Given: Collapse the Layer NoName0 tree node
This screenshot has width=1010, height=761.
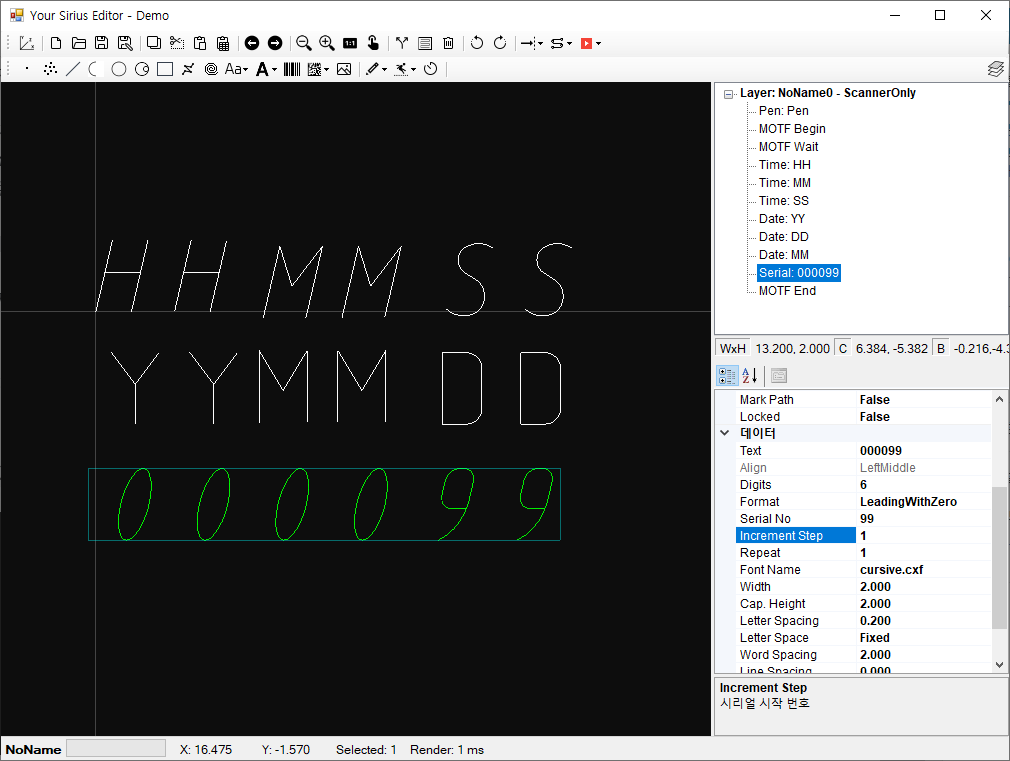Looking at the screenshot, I should coord(729,93).
